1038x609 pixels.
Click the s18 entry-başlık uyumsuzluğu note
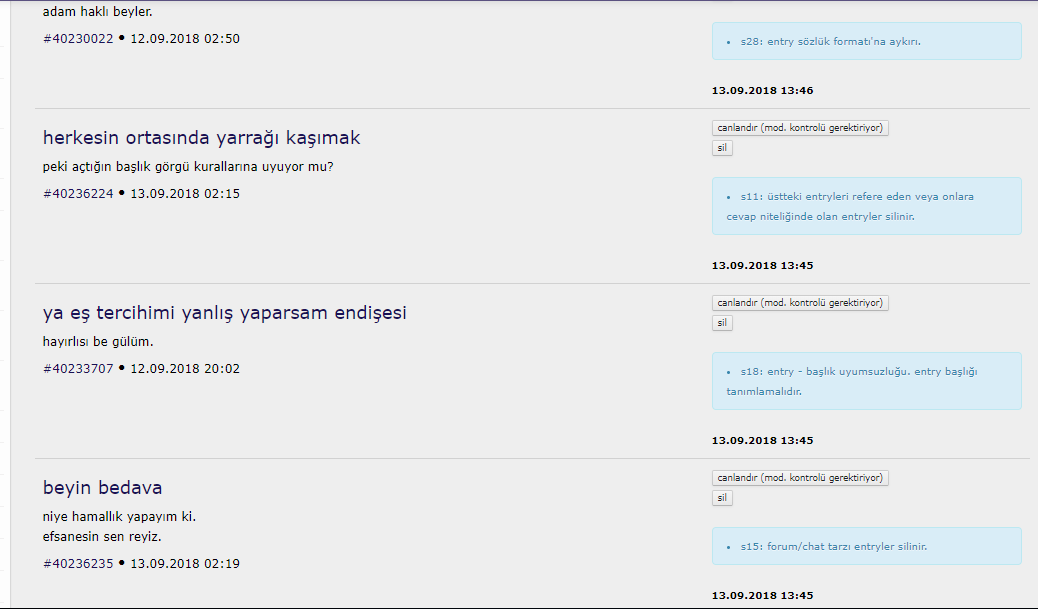(858, 381)
